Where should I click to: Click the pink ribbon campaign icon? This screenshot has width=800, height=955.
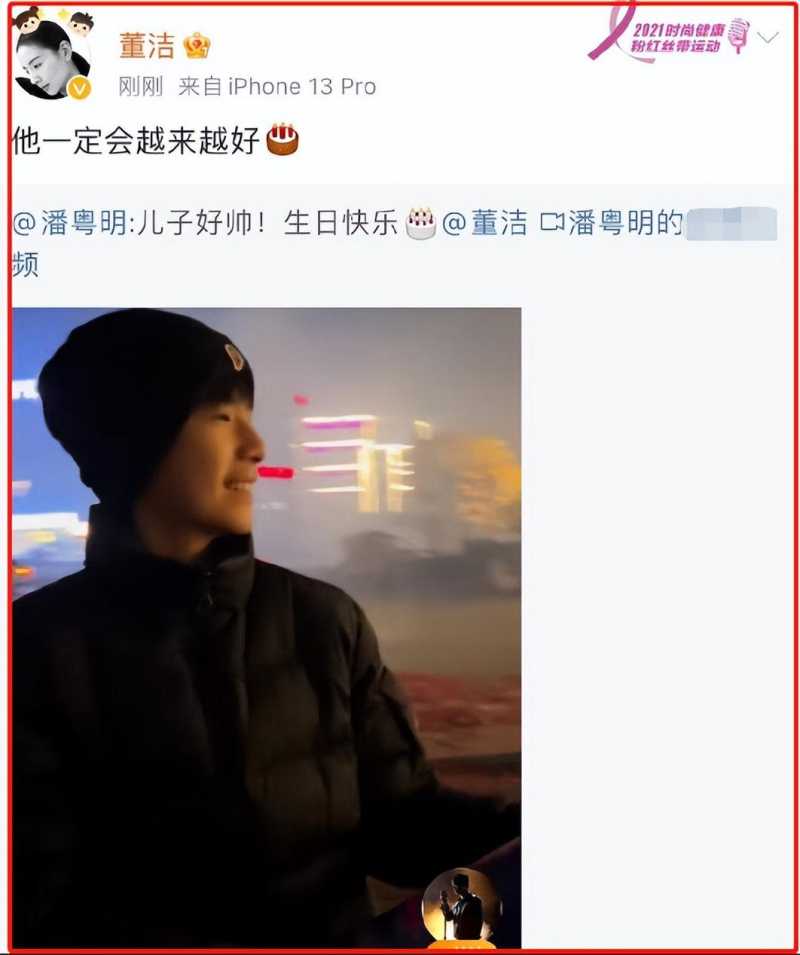[x=611, y=32]
